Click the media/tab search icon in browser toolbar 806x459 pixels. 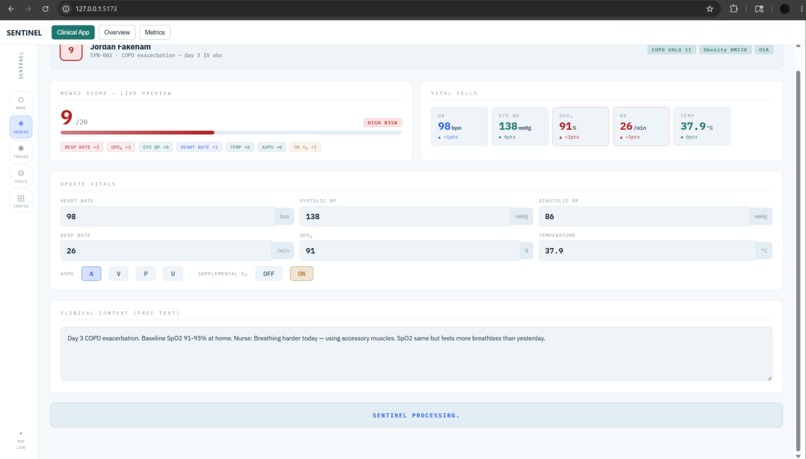coord(759,9)
